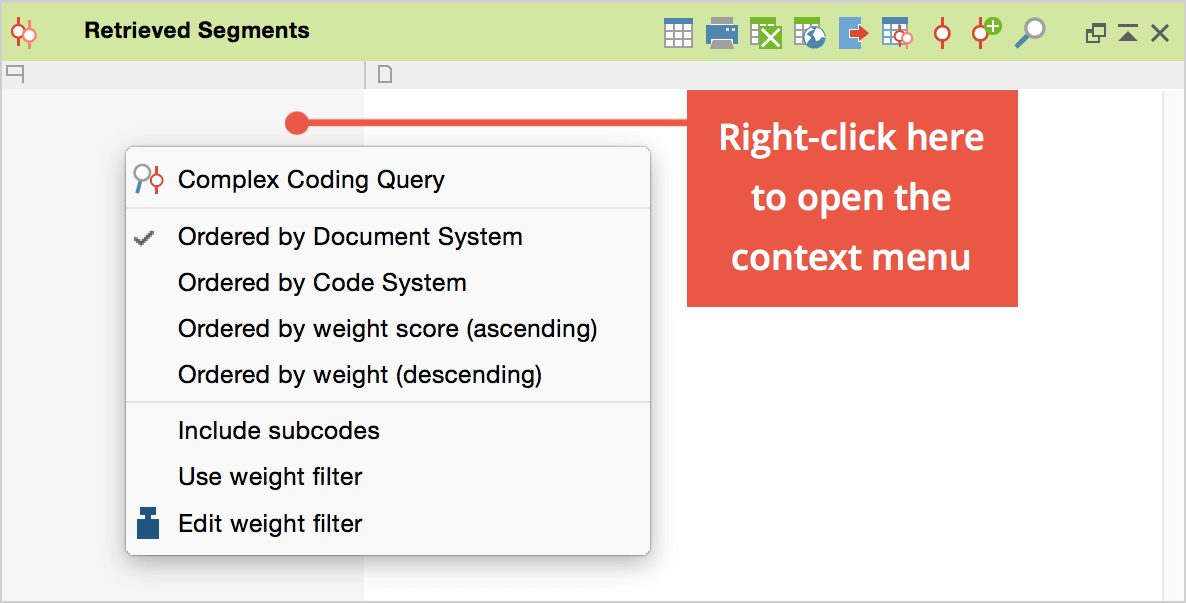Enable Include subcodes option
This screenshot has height=603, width=1186.
278,431
